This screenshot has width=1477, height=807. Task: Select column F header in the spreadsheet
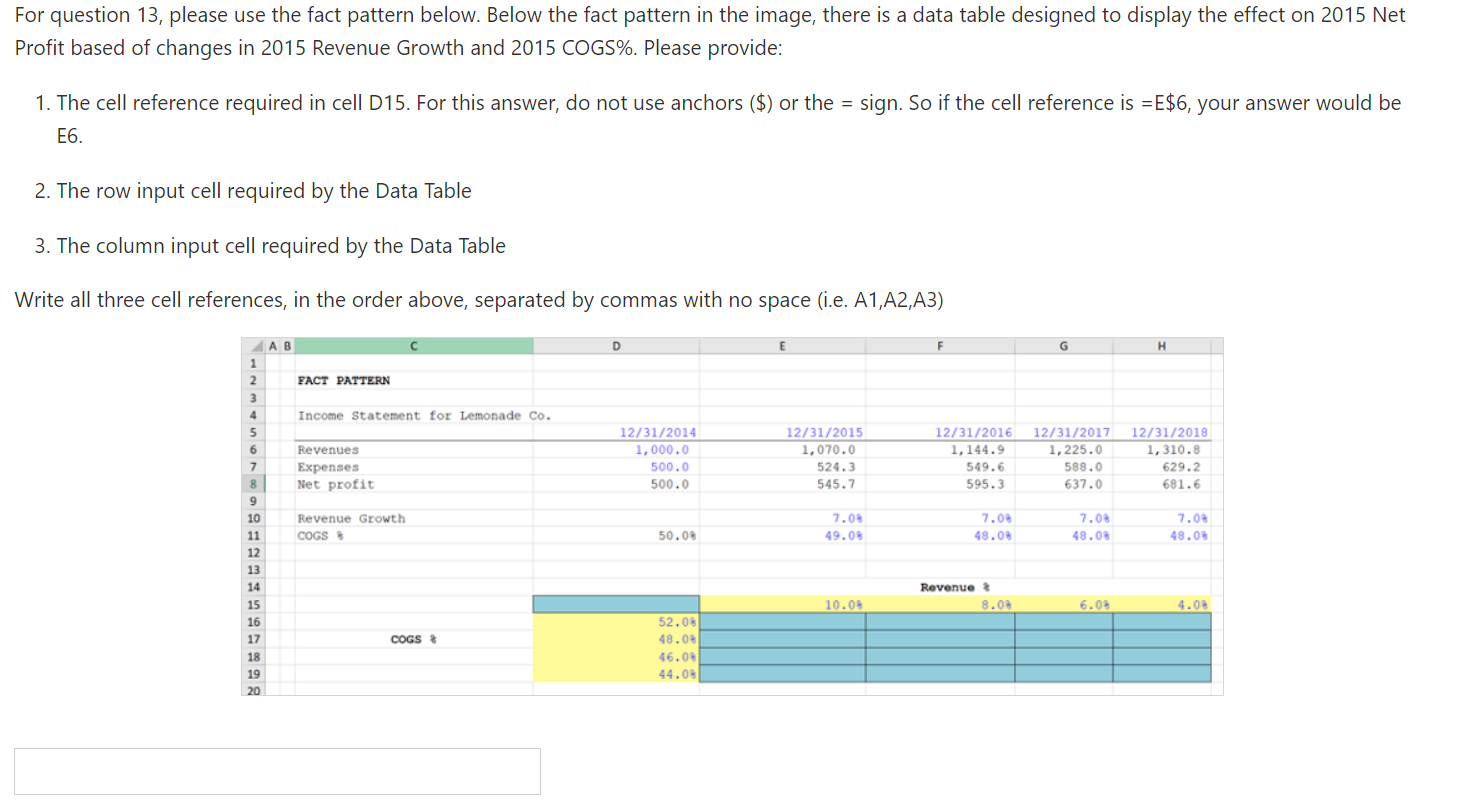coord(940,346)
